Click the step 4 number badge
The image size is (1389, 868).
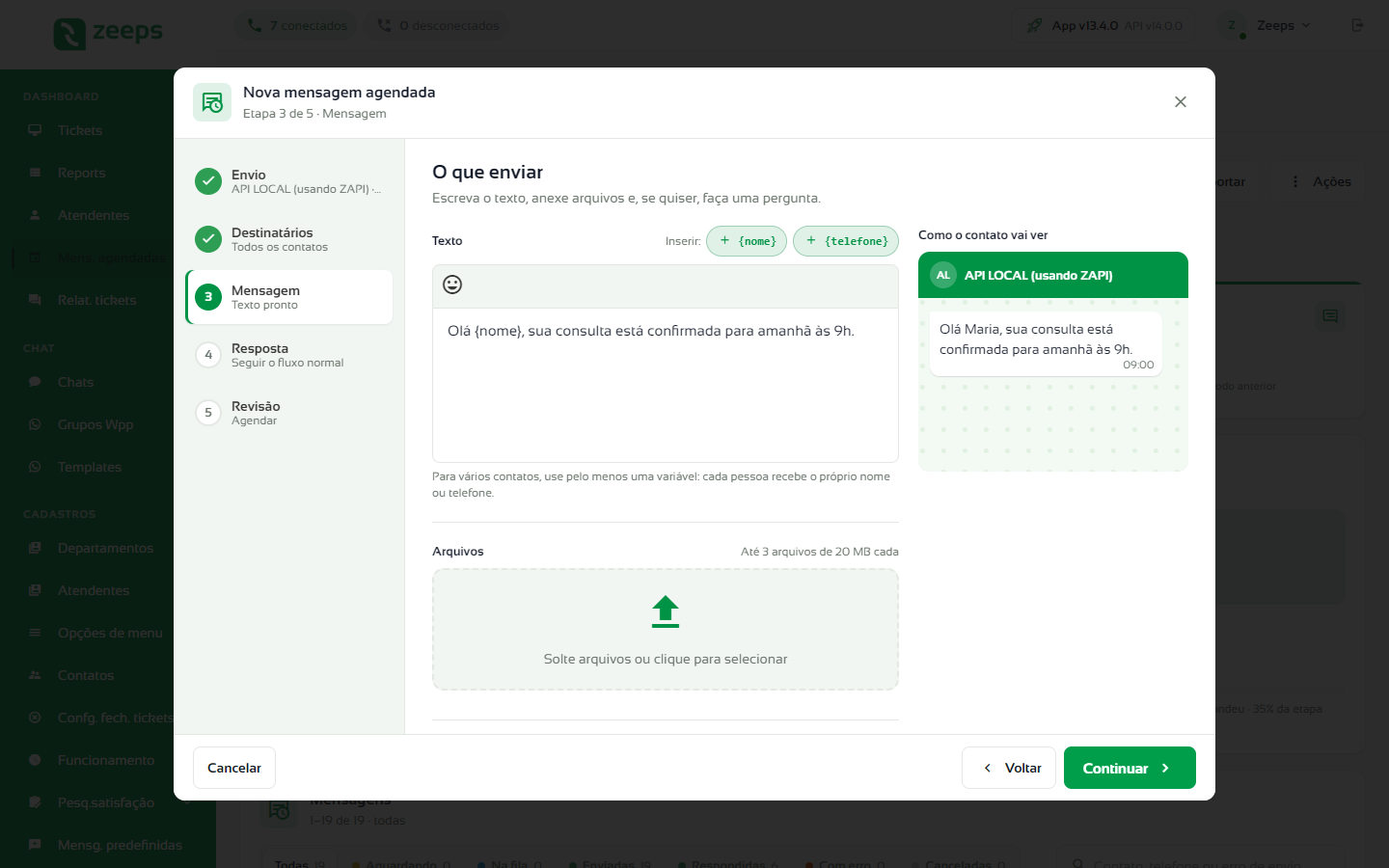pyautogui.click(x=208, y=355)
